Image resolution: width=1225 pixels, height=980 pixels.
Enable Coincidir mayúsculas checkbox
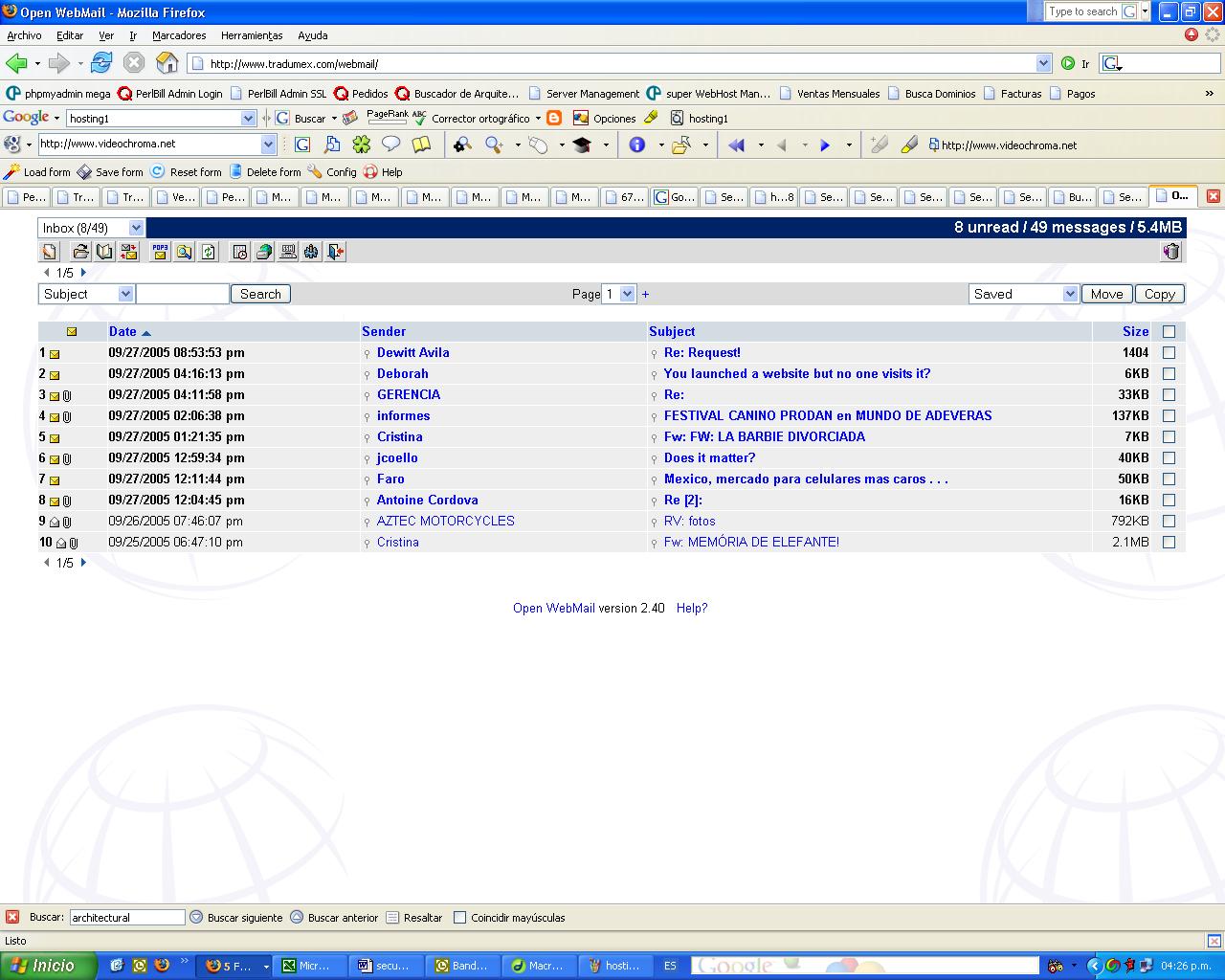click(x=459, y=917)
